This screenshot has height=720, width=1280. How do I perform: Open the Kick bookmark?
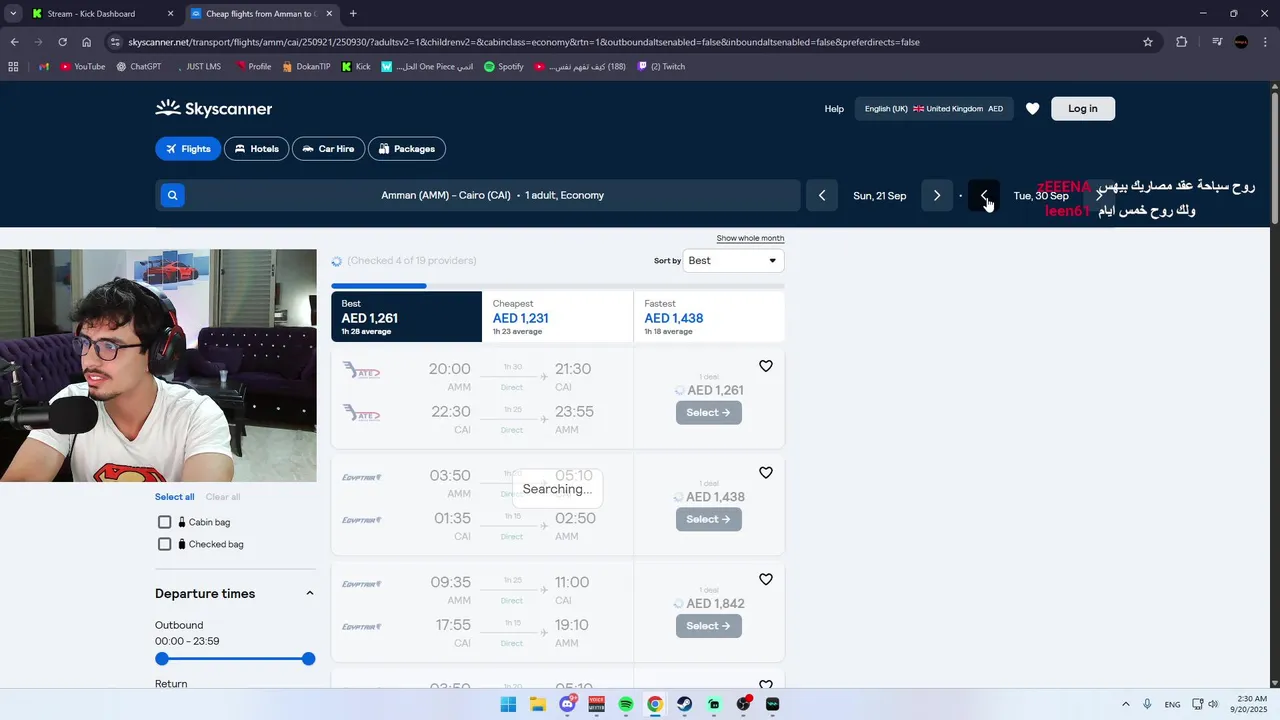tap(356, 67)
